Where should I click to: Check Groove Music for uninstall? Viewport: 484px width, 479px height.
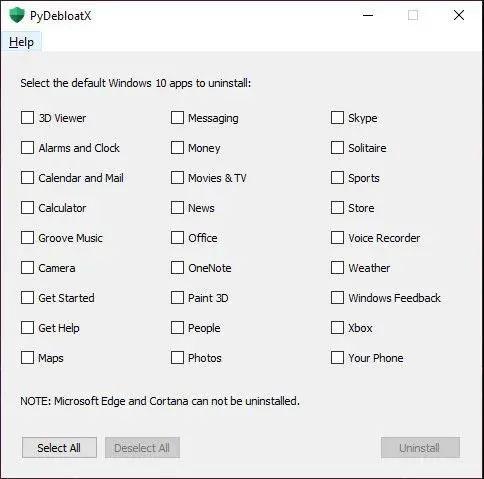click(x=27, y=238)
